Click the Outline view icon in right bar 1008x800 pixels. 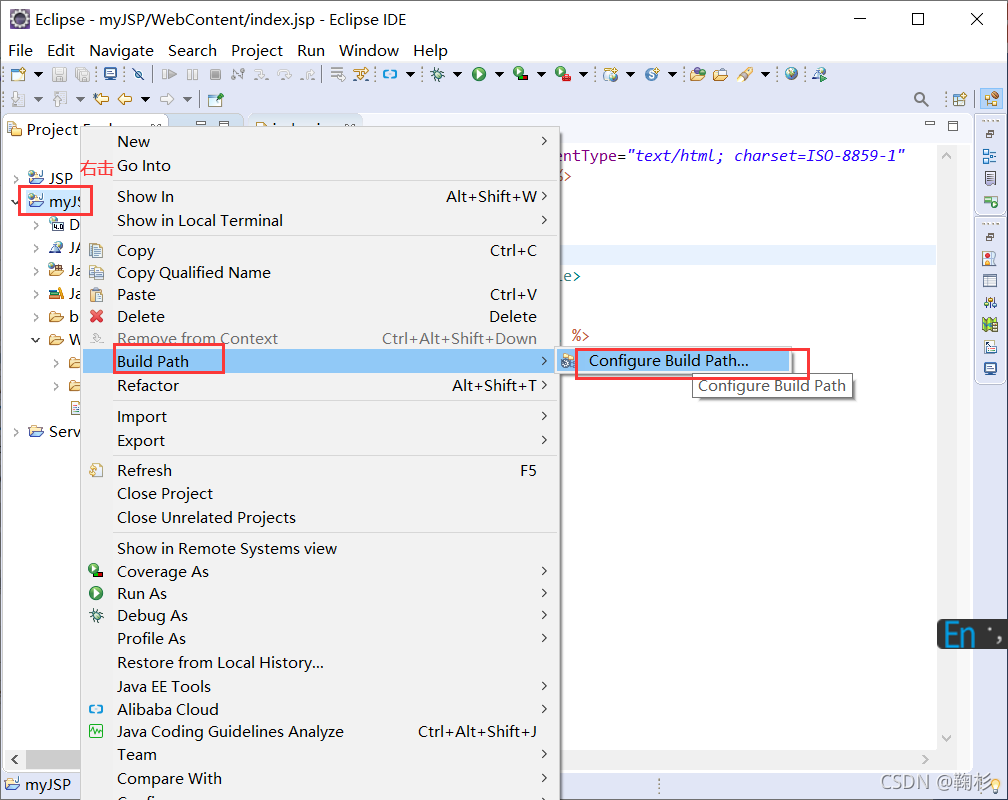[x=990, y=156]
